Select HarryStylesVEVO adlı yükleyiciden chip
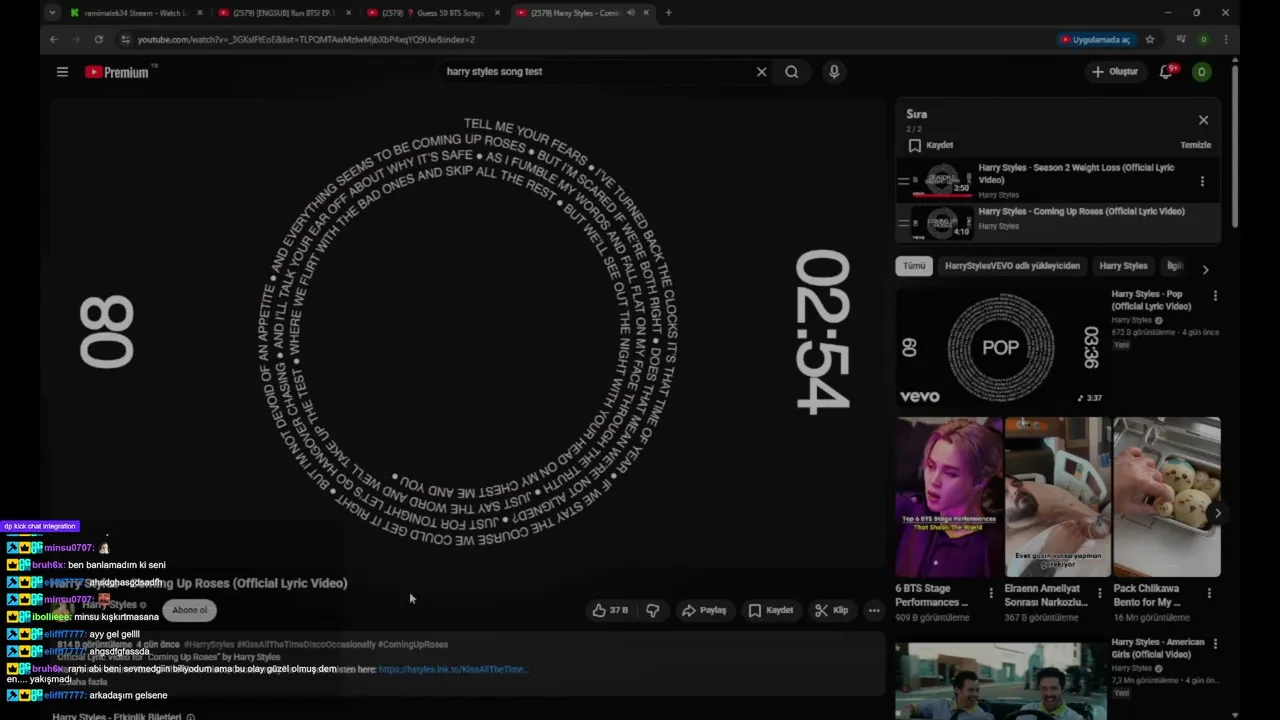The height and width of the screenshot is (720, 1280). coord(1012,266)
